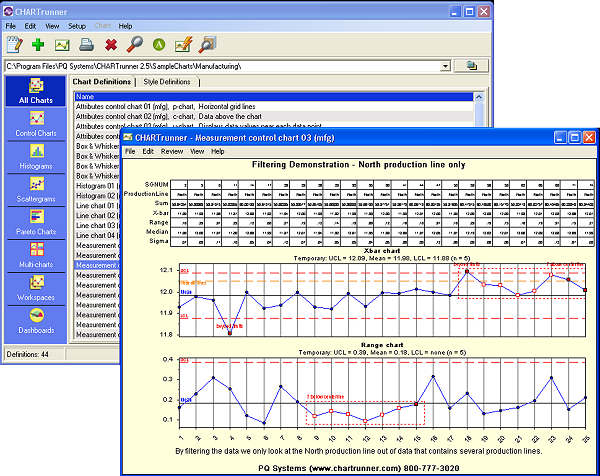Click the green circle A toolbar icon

coord(159,45)
